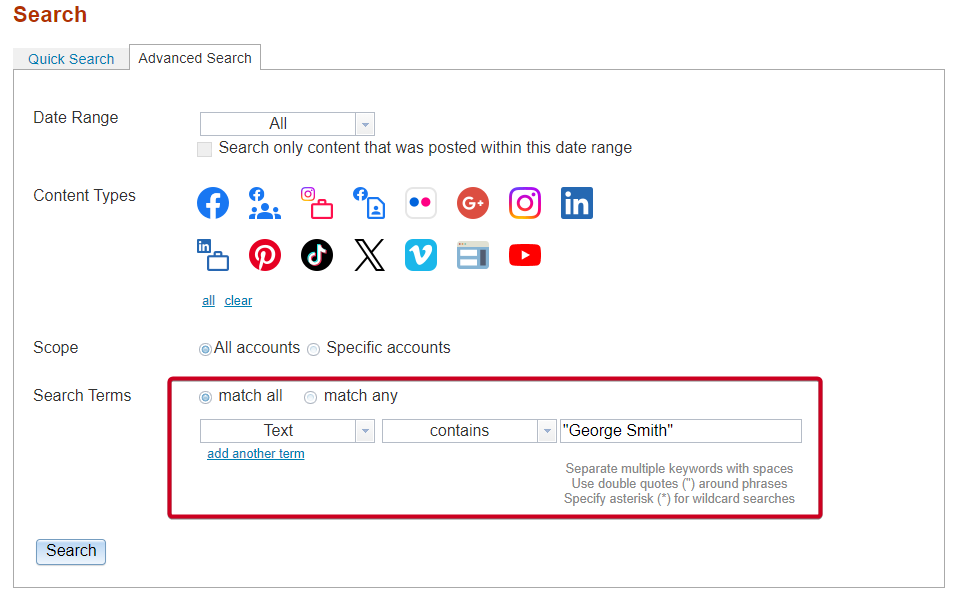
Task: Select the Instagram Business content type icon
Action: (x=317, y=203)
